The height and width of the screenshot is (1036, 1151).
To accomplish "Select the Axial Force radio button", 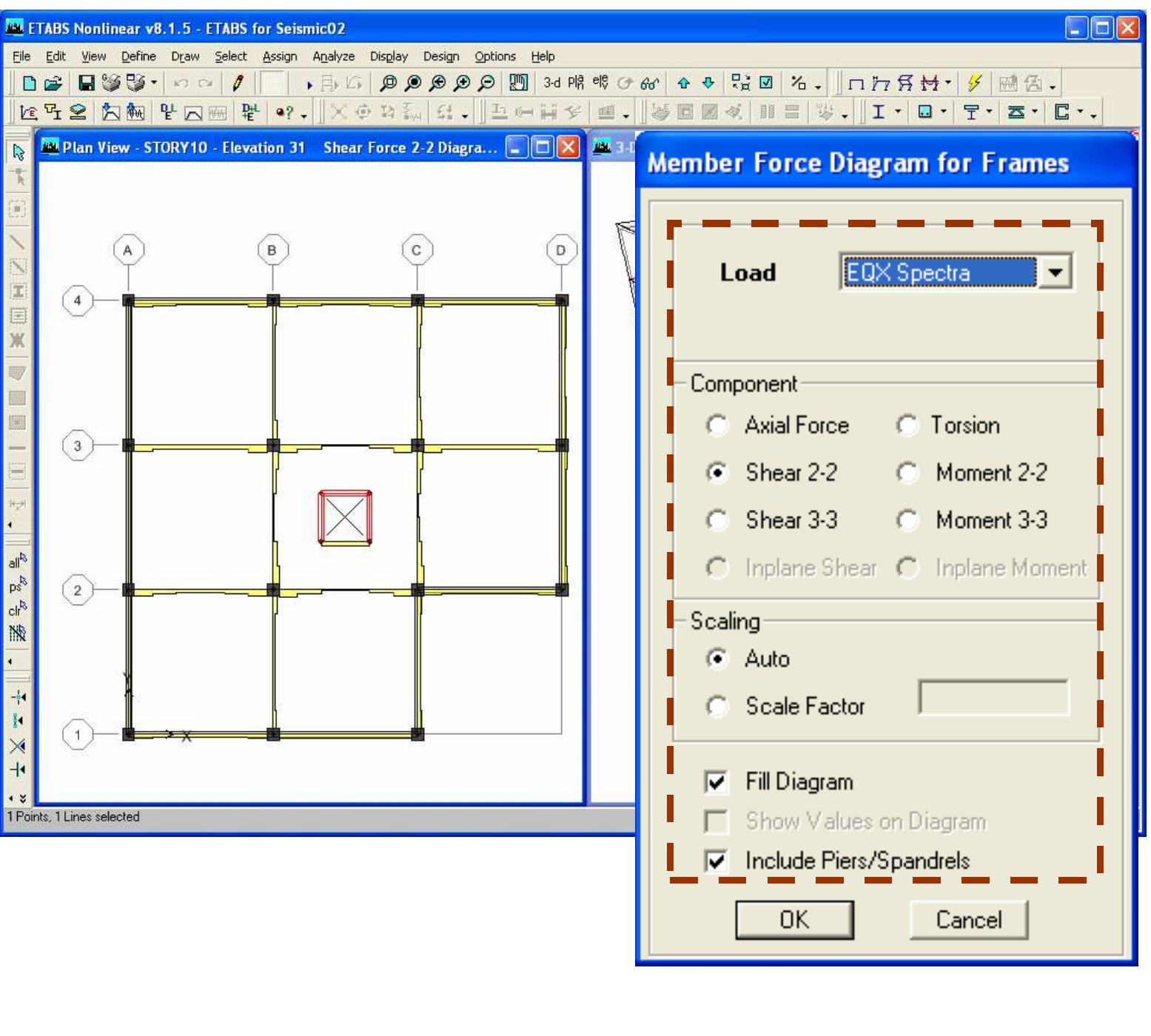I will (717, 425).
